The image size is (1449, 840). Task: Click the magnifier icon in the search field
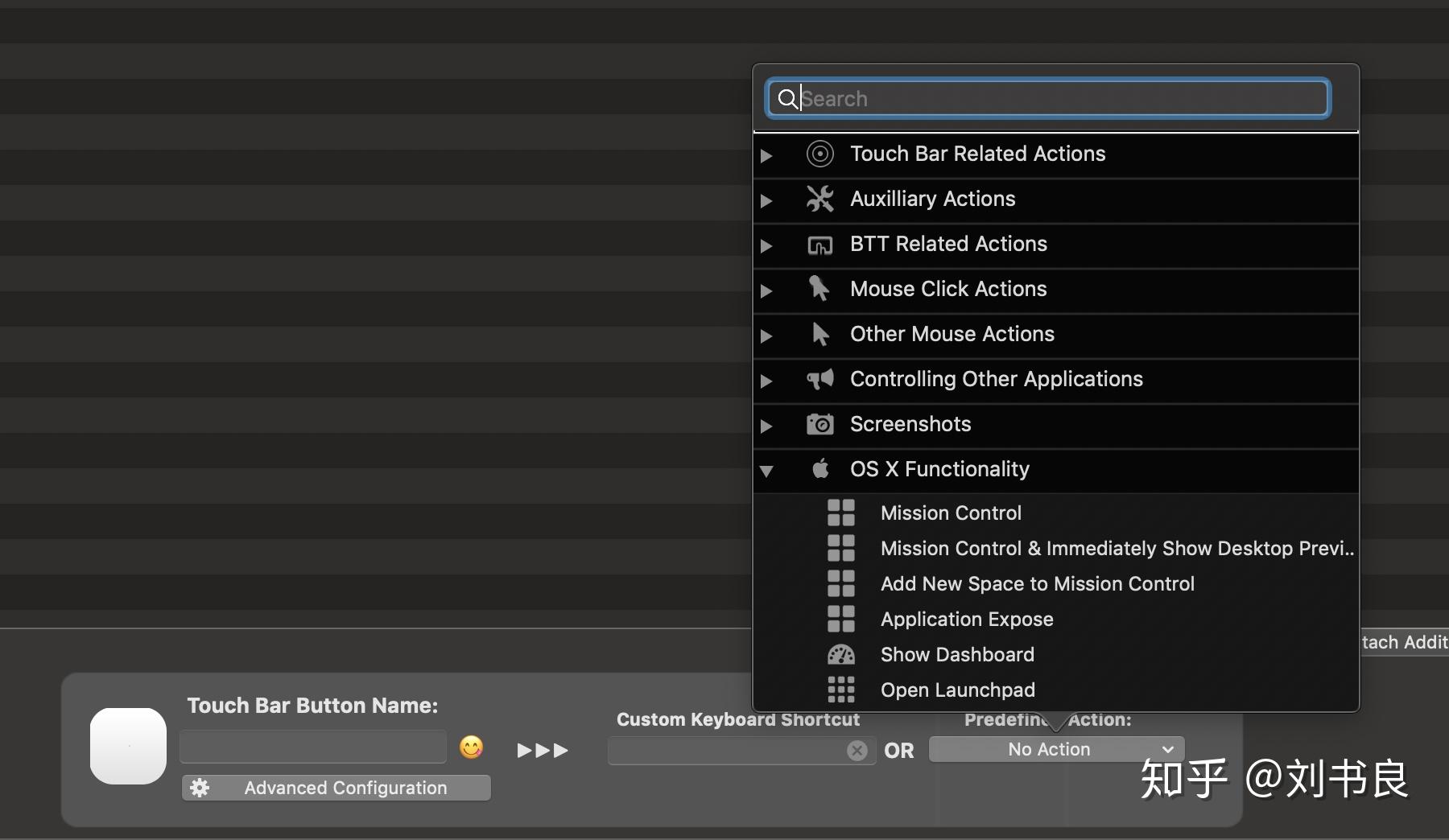click(x=787, y=99)
